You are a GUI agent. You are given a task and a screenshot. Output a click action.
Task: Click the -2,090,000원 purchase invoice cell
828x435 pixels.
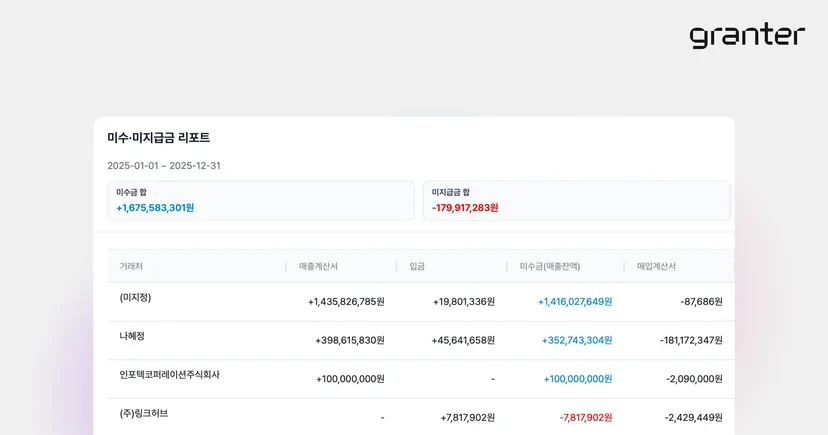point(694,379)
